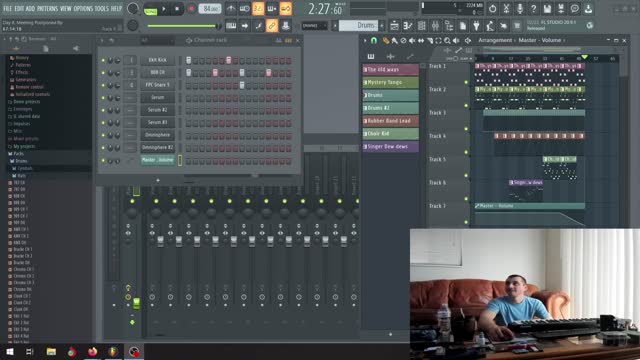This screenshot has height=360, width=640.
Task: Open the PATTERNS menu
Action: coord(47,8)
